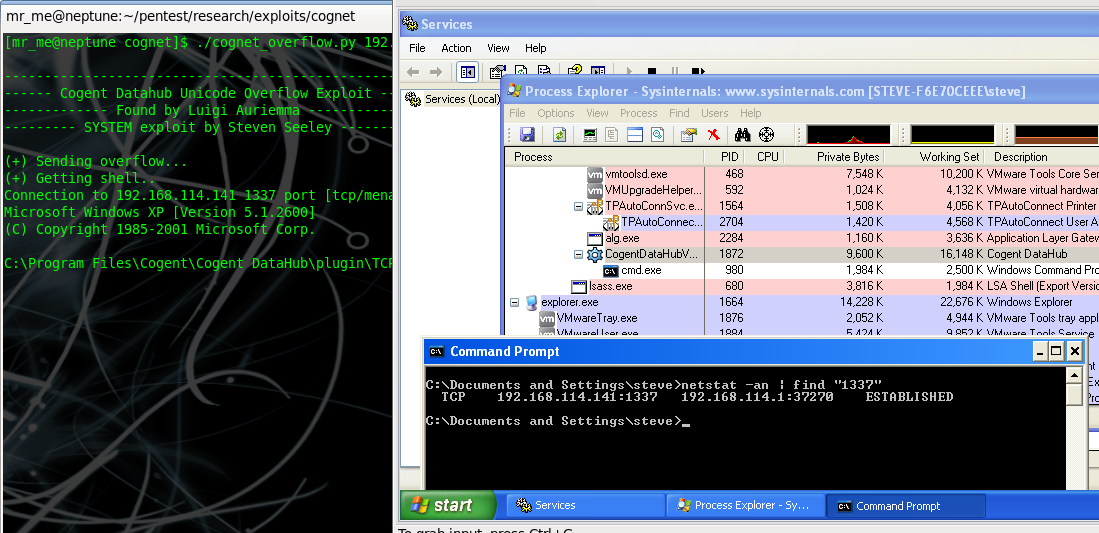This screenshot has height=533, width=1099.
Task: Collapse TPAutoConnSvc.e... process tree node
Action: (578, 207)
